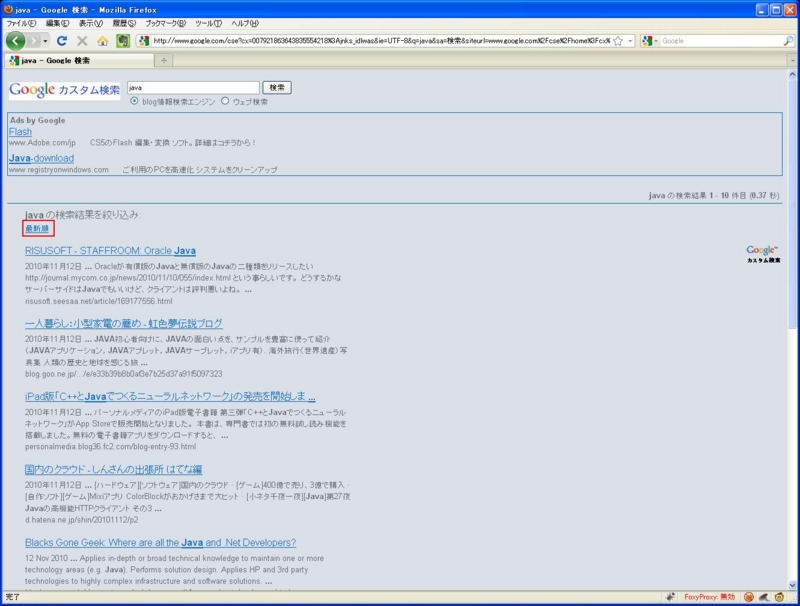The image size is (800, 606).
Task: Open the list-all-tabs dropdown arrow
Action: tap(793, 60)
